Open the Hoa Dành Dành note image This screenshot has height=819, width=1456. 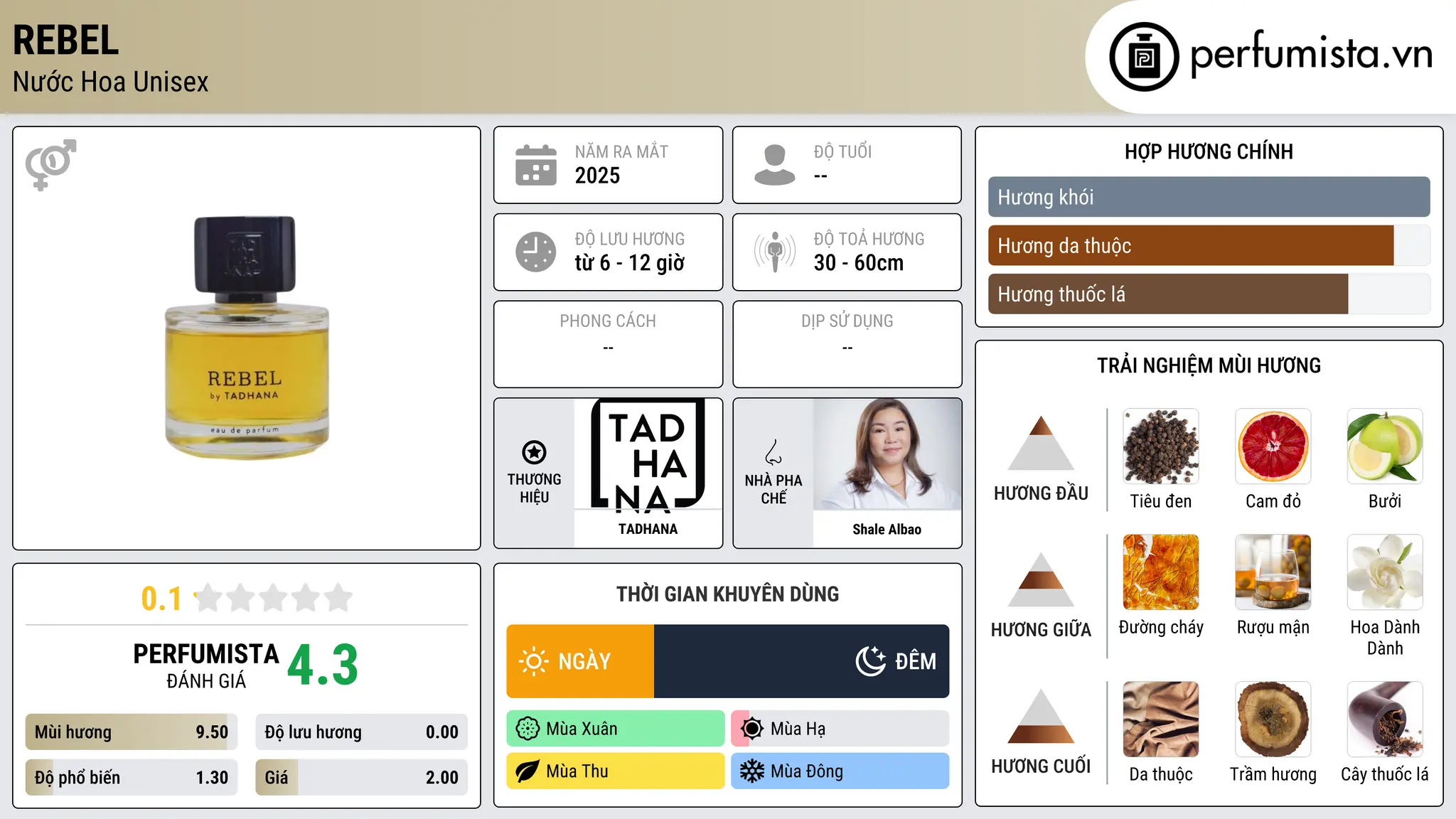click(x=1385, y=572)
